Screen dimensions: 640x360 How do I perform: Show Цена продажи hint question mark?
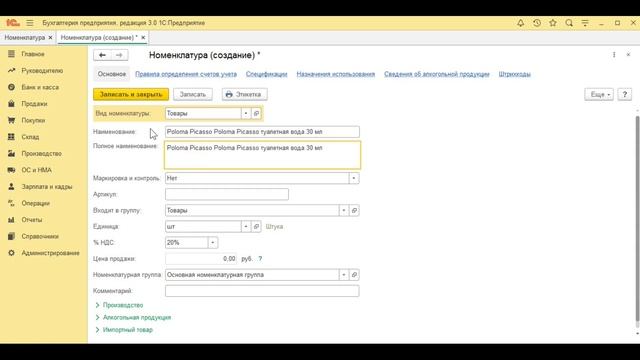pyautogui.click(x=260, y=259)
